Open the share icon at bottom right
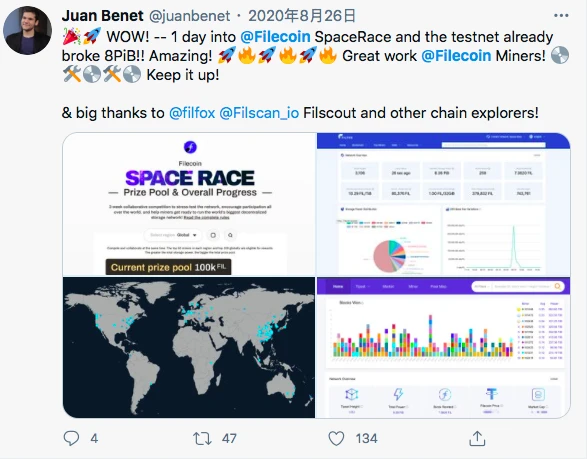 [477, 438]
